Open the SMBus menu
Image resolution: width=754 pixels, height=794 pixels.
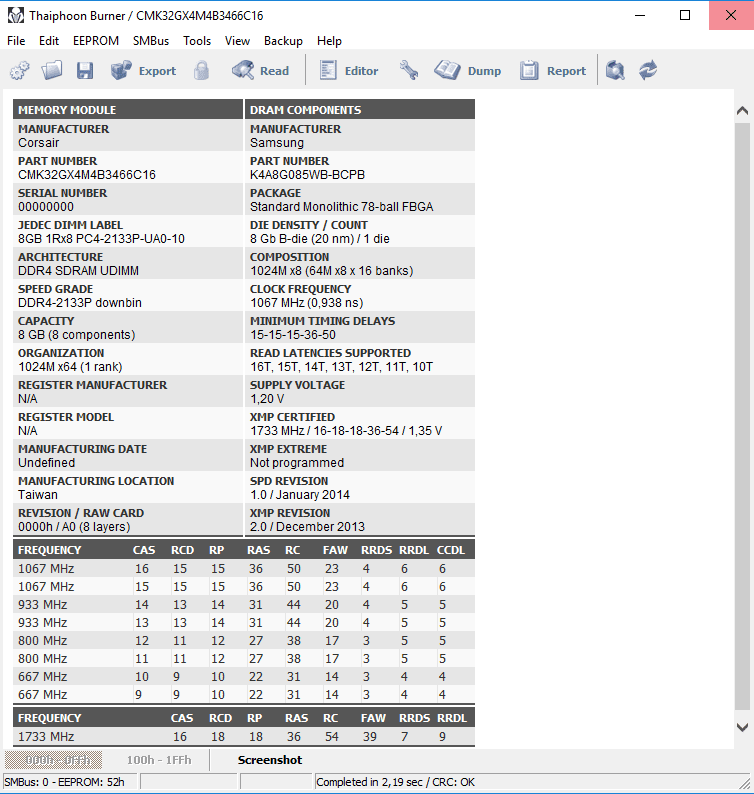pyautogui.click(x=151, y=41)
